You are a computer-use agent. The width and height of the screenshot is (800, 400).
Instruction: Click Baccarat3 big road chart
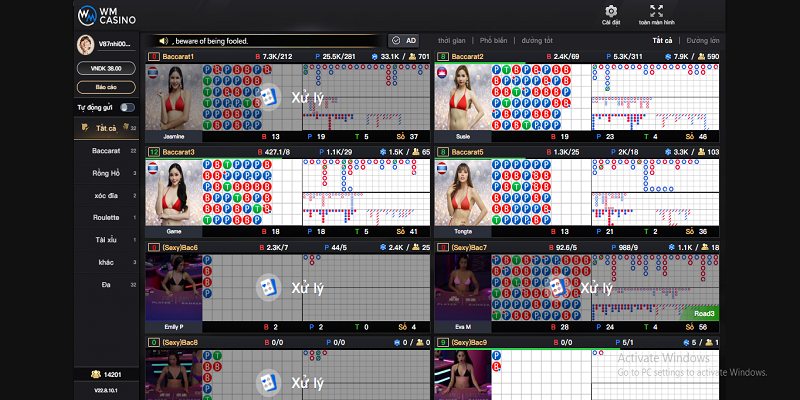pyautogui.click(x=366, y=176)
